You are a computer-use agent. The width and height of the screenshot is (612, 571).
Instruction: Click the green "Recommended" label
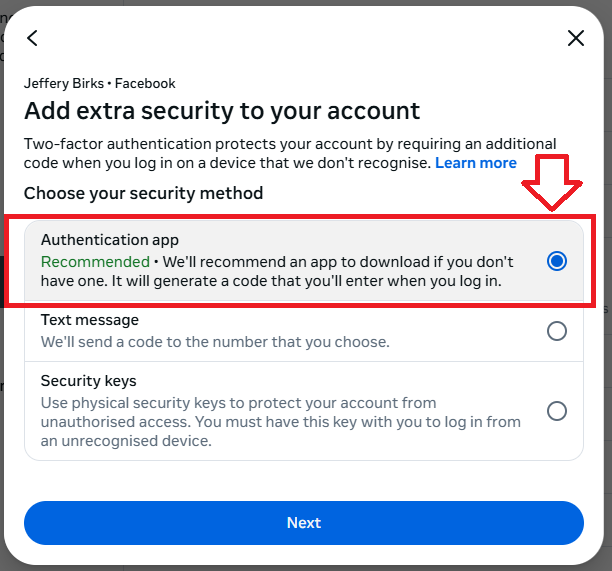coord(94,262)
